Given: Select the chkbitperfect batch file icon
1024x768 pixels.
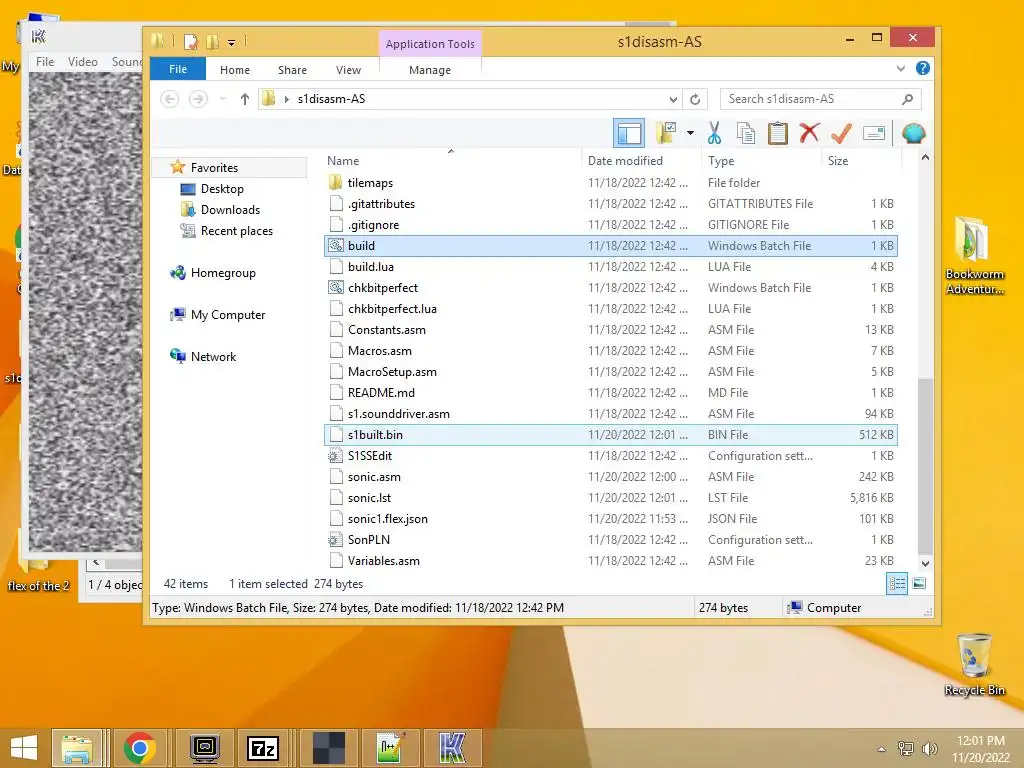Looking at the screenshot, I should coord(336,287).
